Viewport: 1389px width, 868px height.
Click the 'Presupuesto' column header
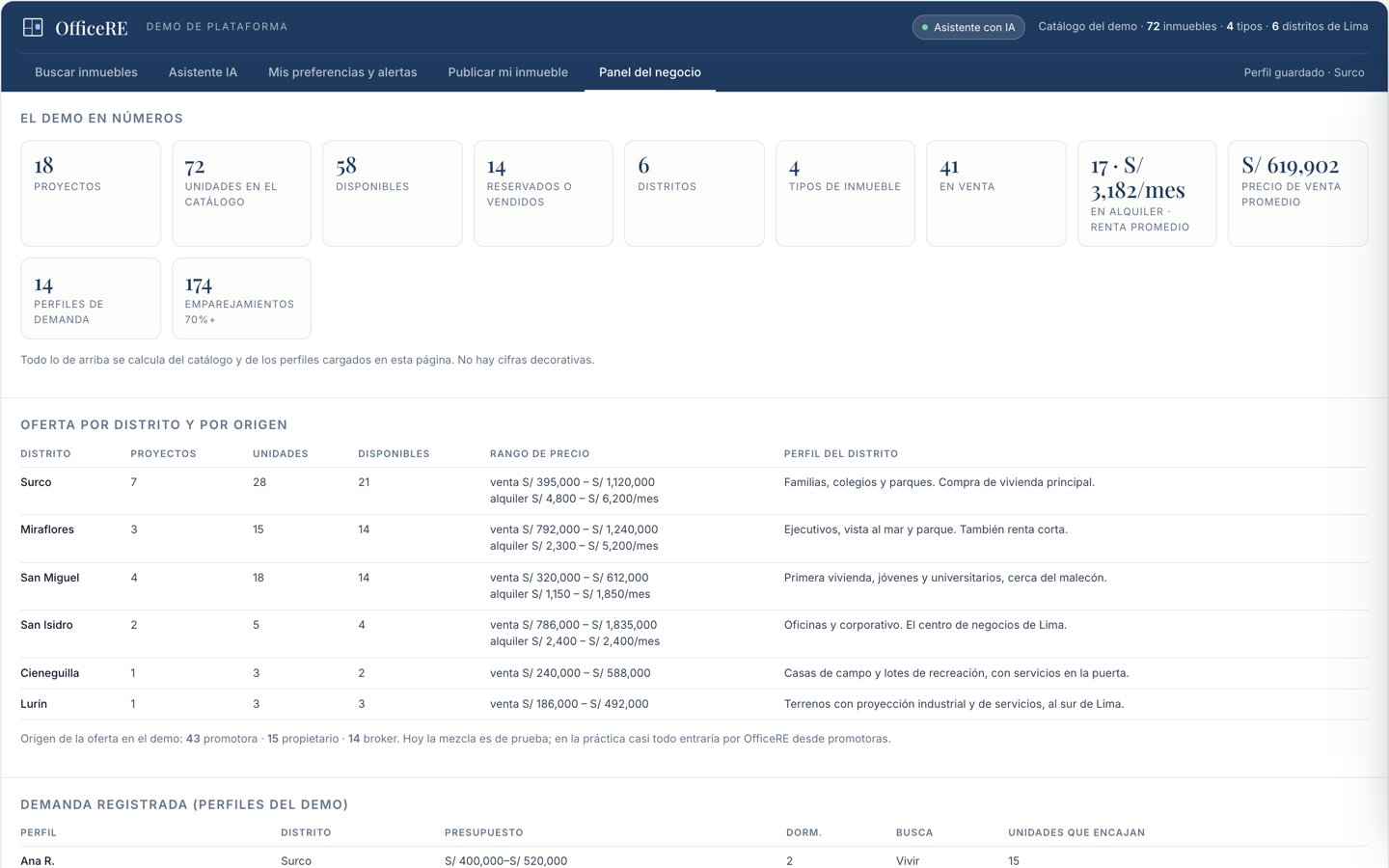click(x=484, y=833)
